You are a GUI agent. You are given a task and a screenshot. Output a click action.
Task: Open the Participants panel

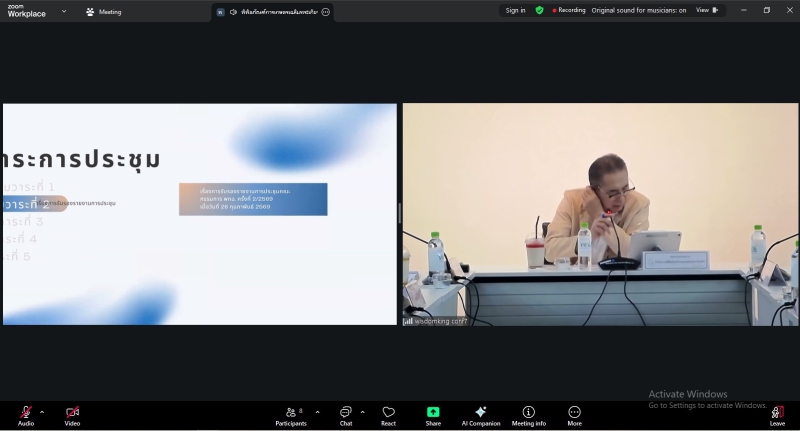click(x=290, y=413)
